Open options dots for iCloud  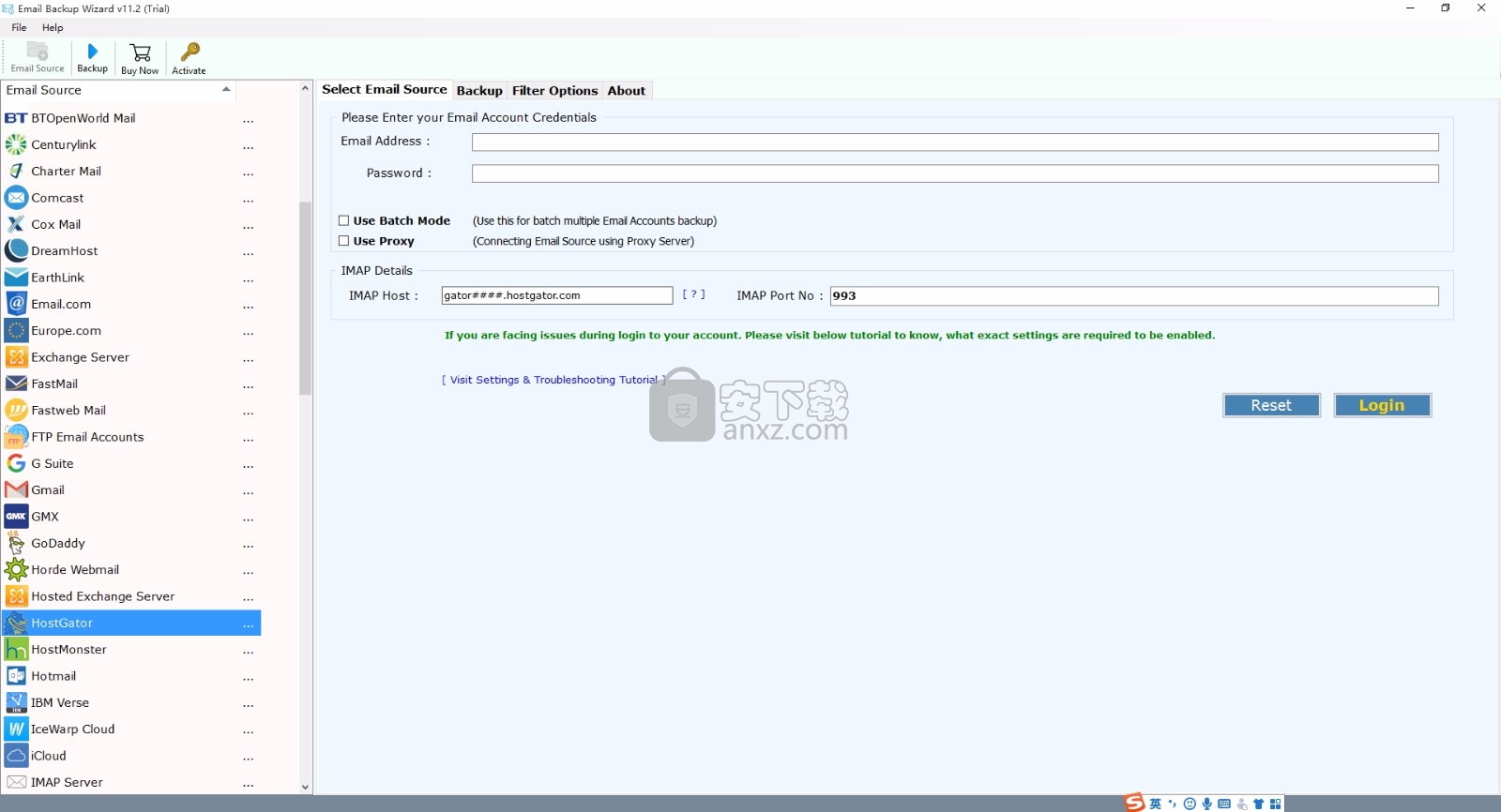click(x=248, y=758)
